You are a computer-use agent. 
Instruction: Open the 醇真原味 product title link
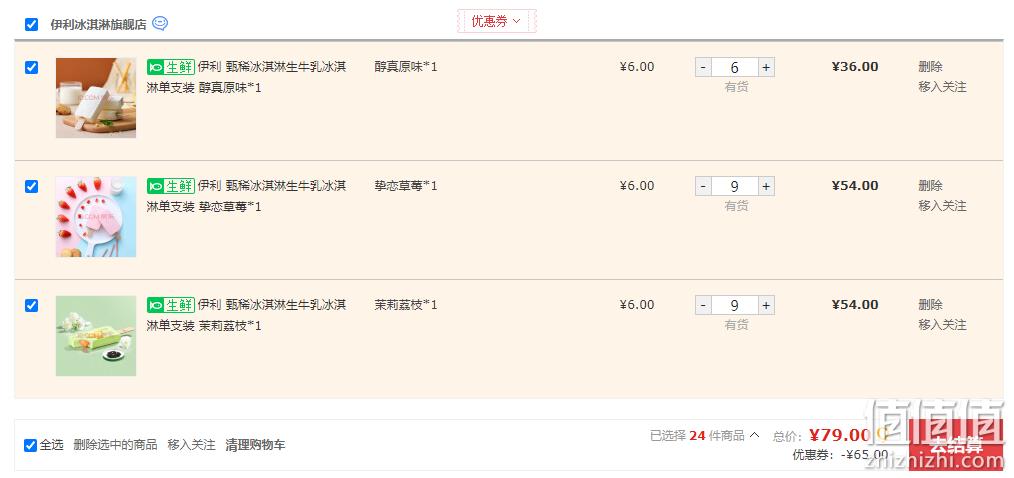pos(246,77)
